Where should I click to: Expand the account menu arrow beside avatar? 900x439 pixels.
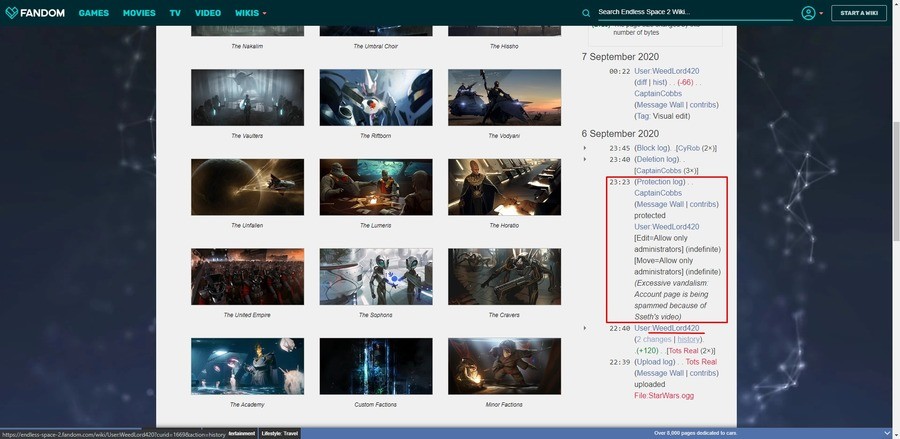pos(821,13)
